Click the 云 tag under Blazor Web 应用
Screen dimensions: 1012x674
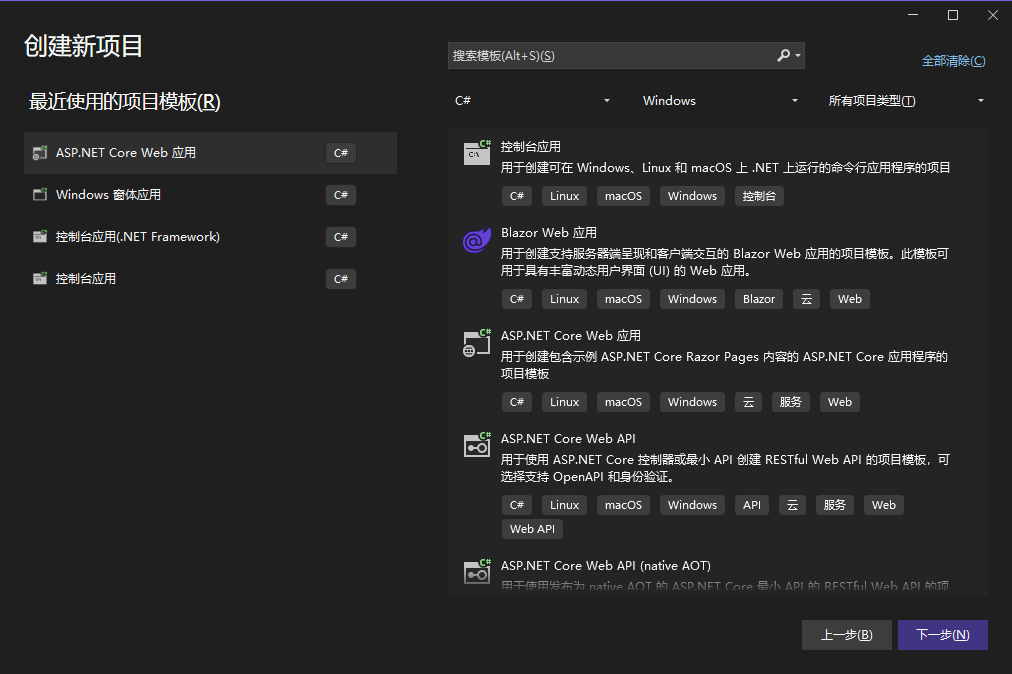pyautogui.click(x=806, y=299)
